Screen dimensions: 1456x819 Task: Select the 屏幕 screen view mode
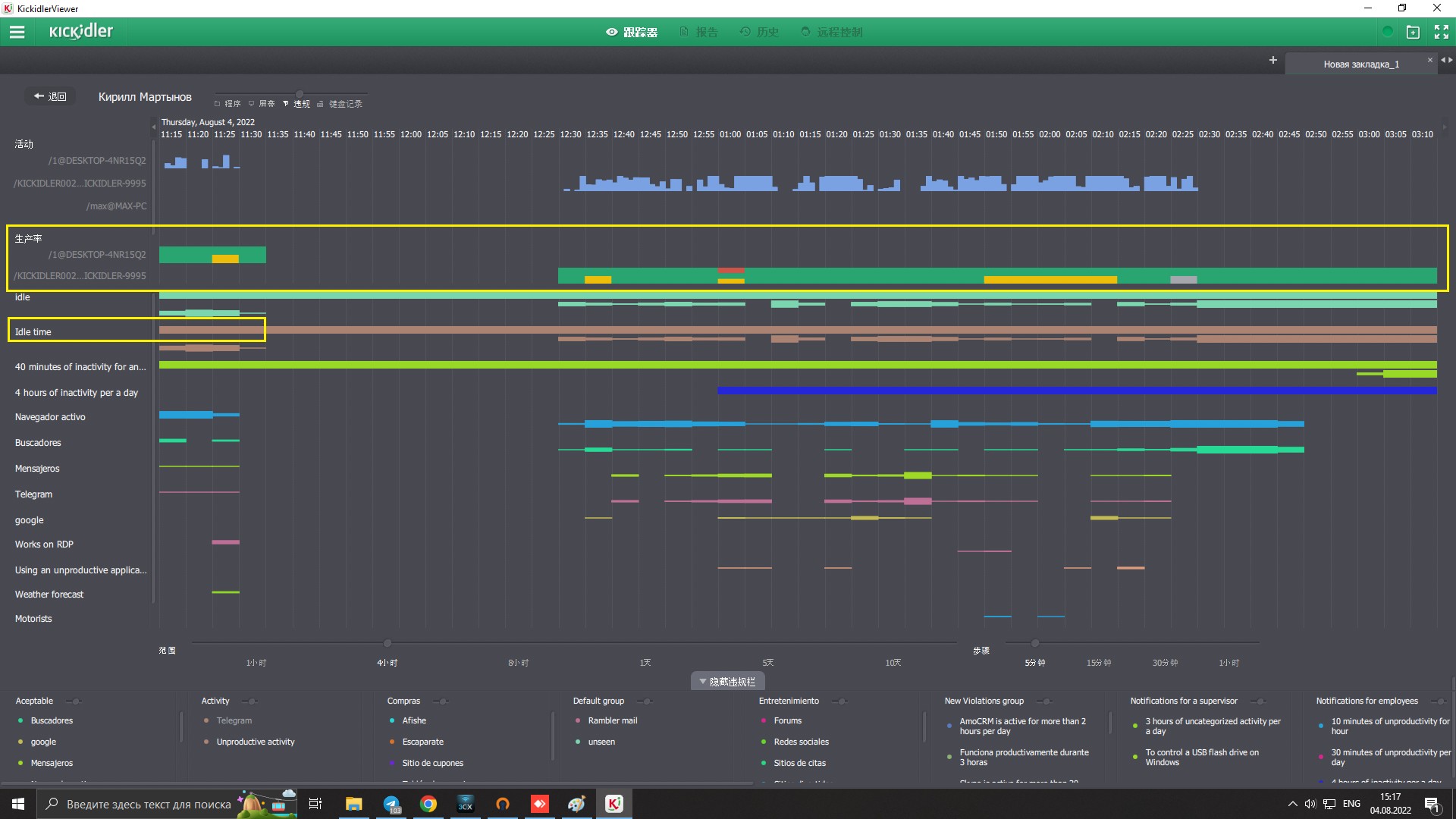(262, 104)
